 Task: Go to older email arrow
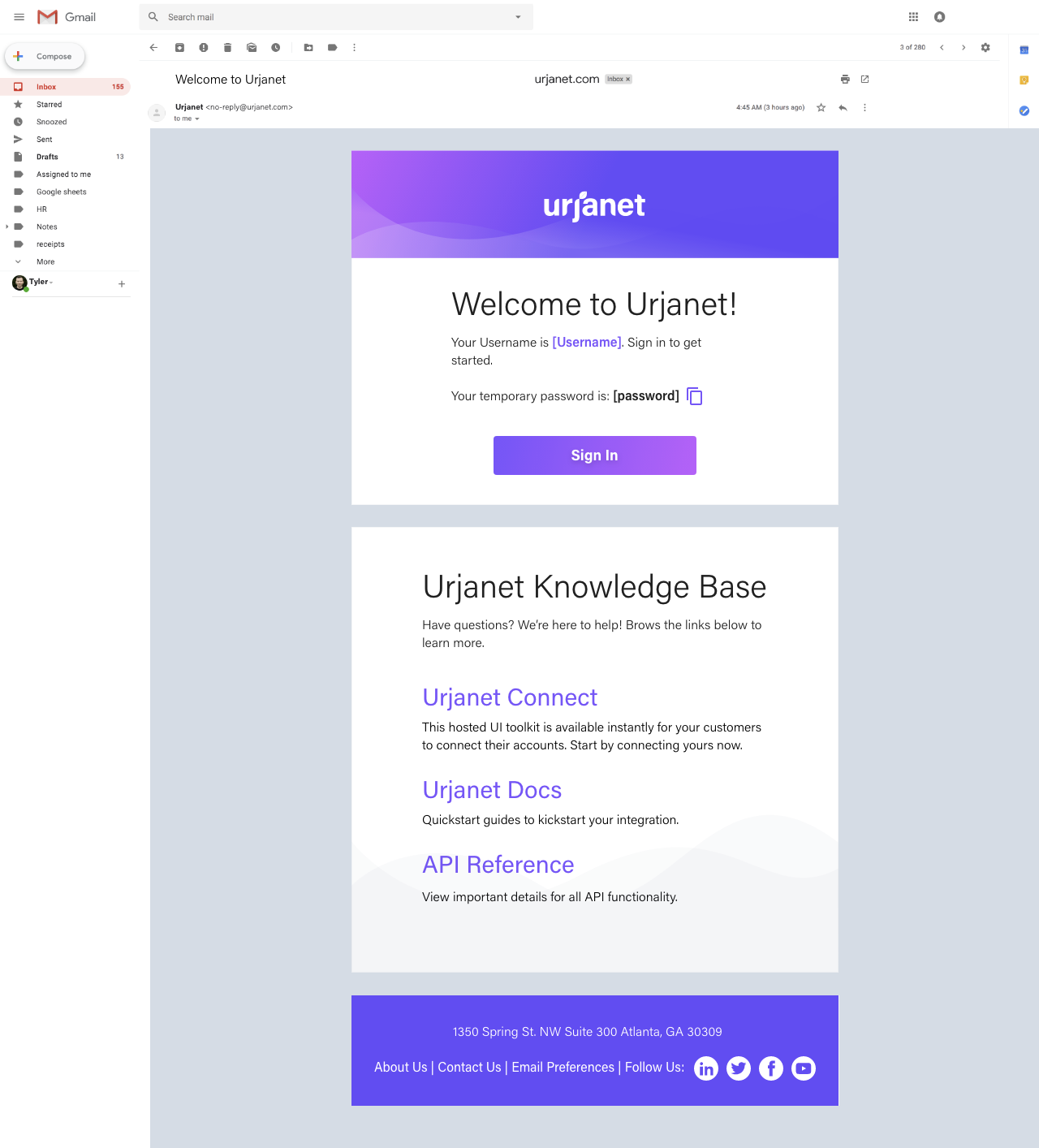tap(964, 48)
